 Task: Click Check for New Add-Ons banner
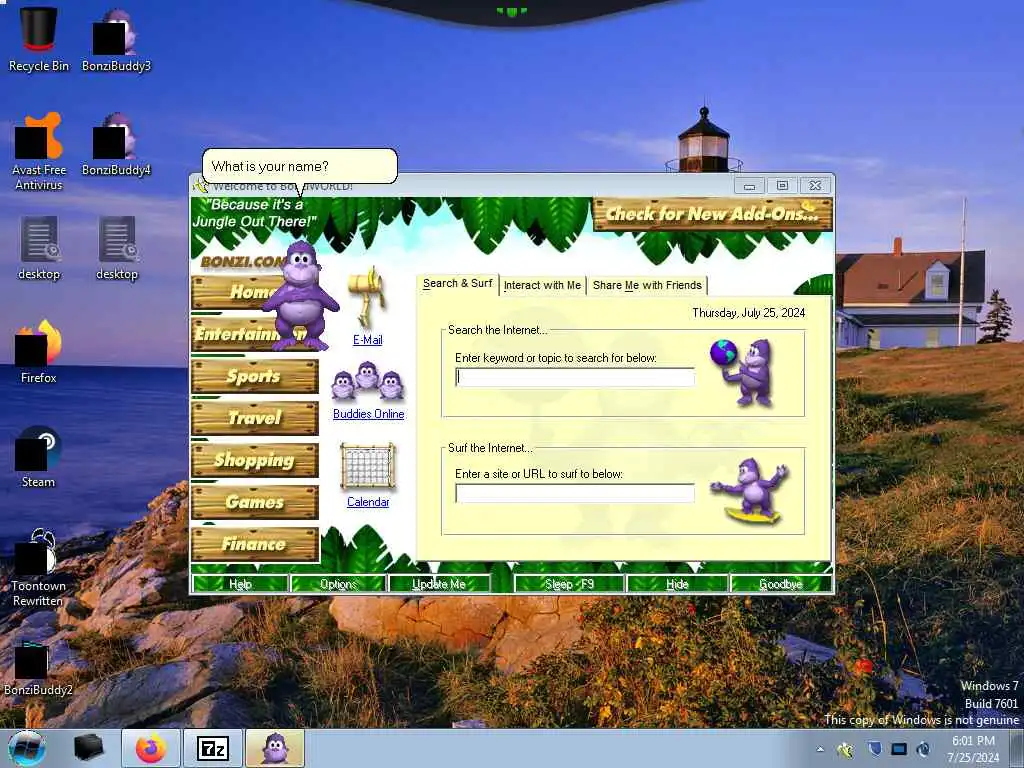pyautogui.click(x=712, y=214)
